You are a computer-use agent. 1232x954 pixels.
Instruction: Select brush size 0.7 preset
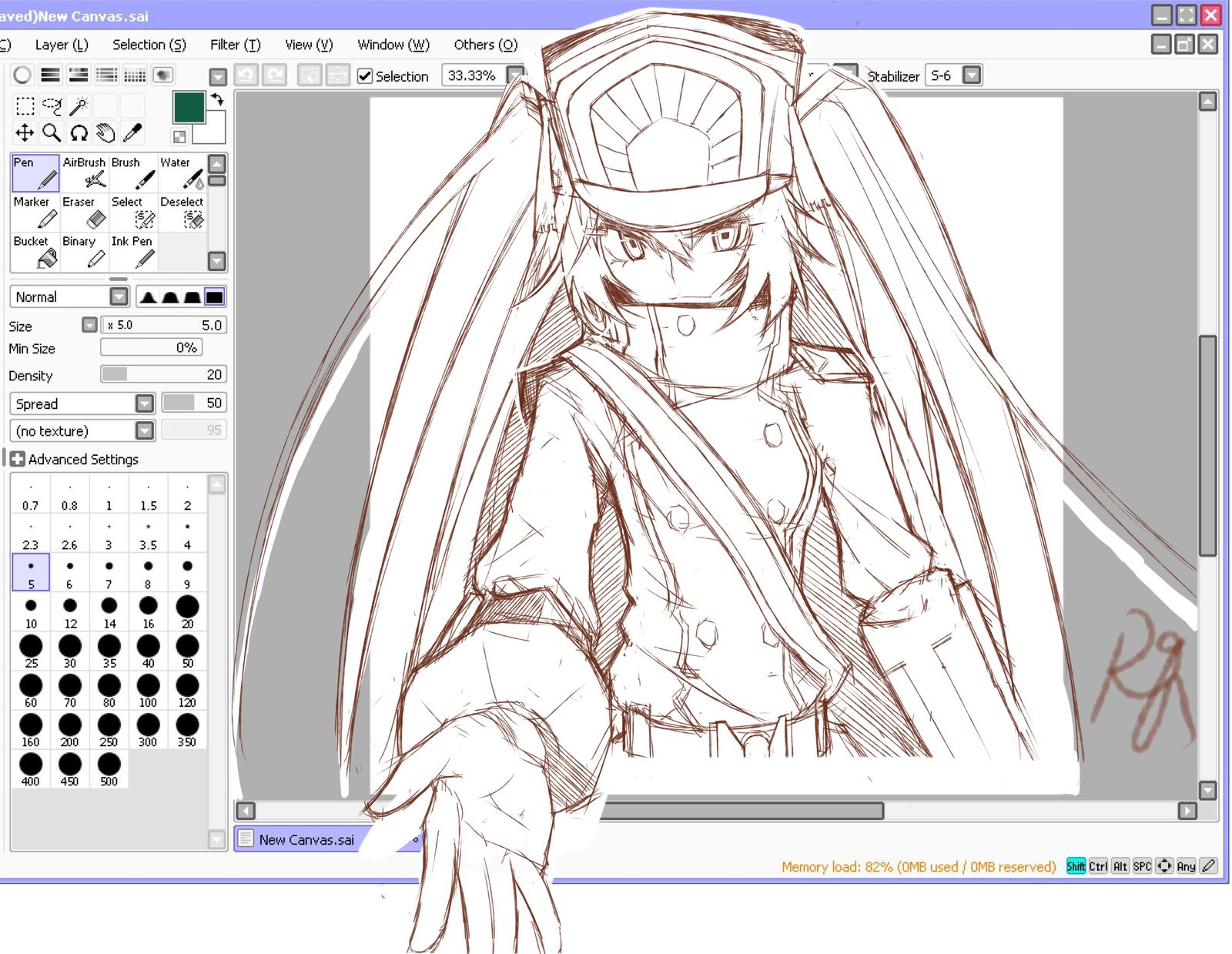(x=31, y=494)
